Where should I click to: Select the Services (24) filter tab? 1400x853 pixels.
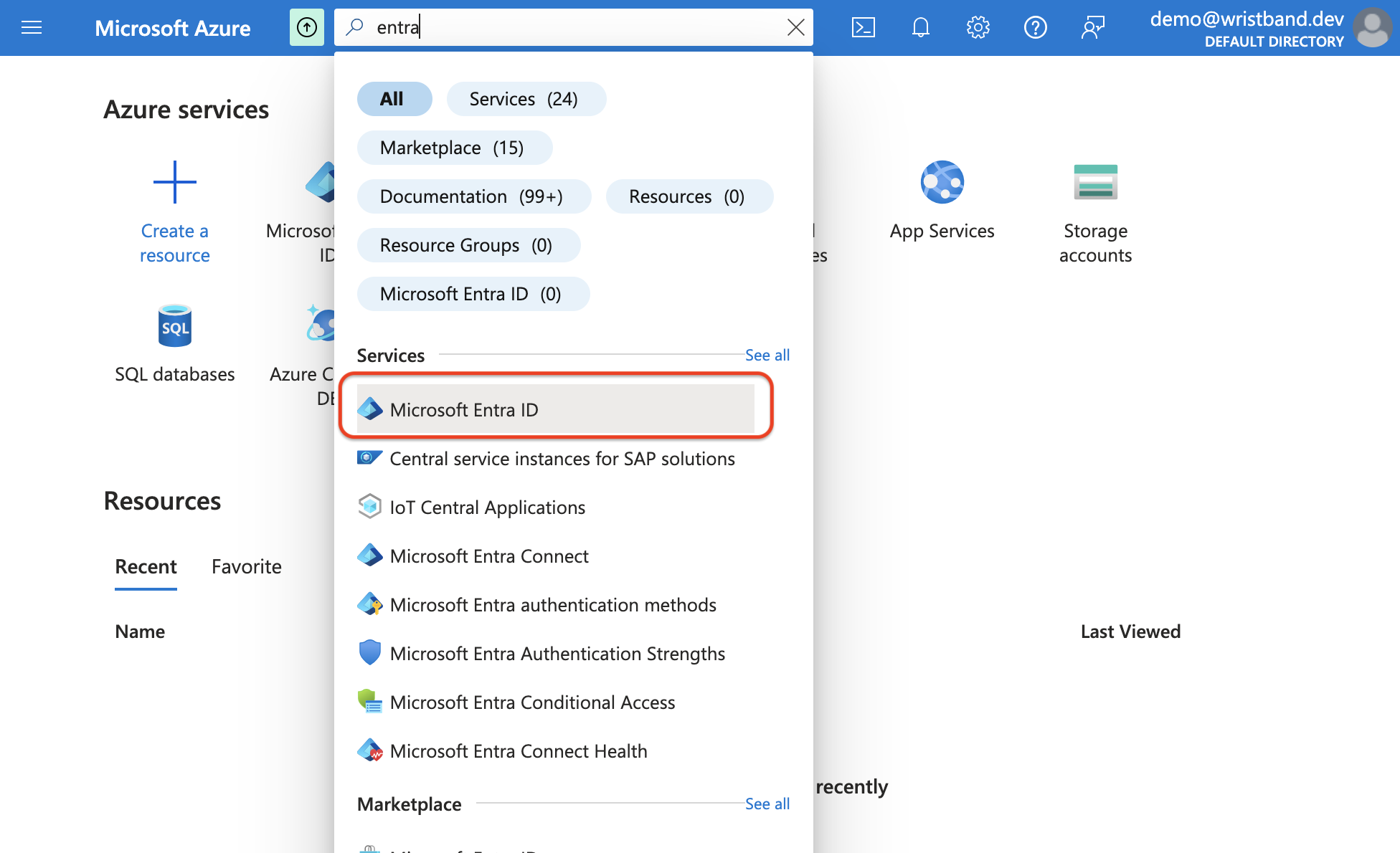point(525,98)
